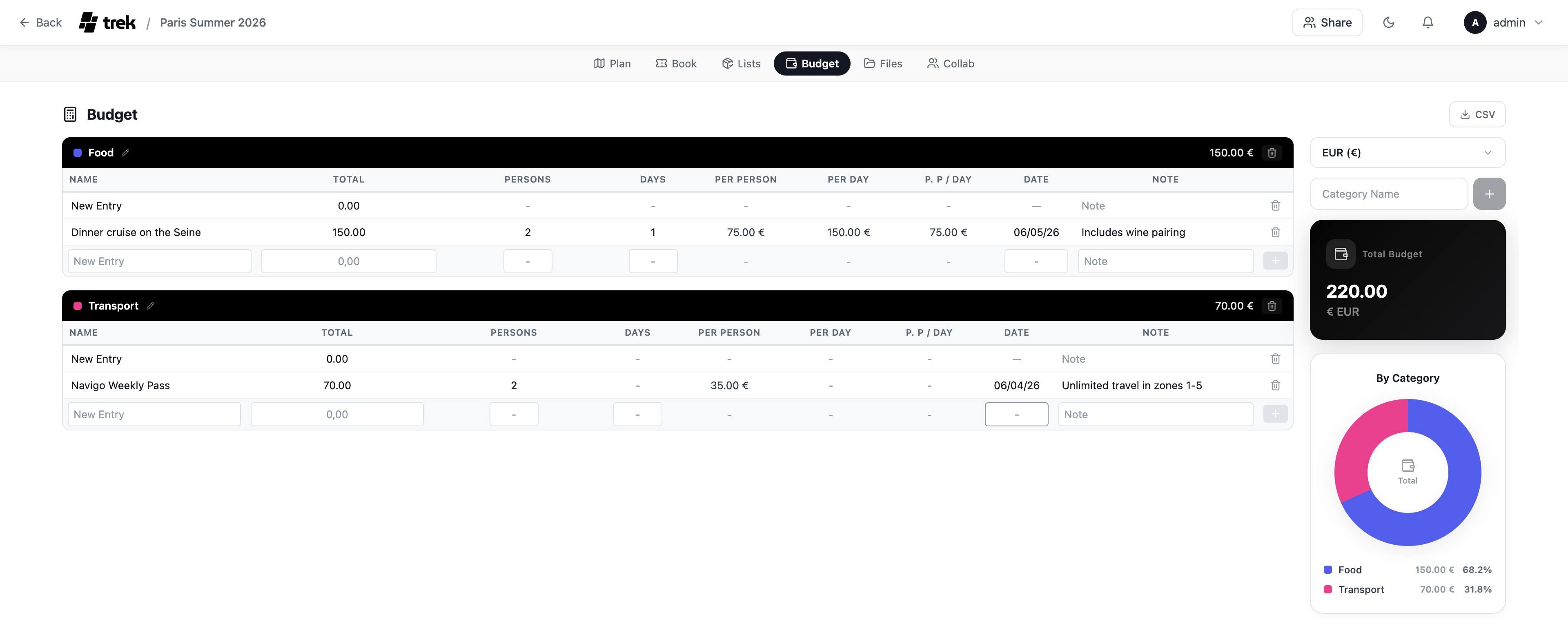Image resolution: width=1568 pixels, height=624 pixels.
Task: Click the blue Food color swatch
Action: [77, 153]
